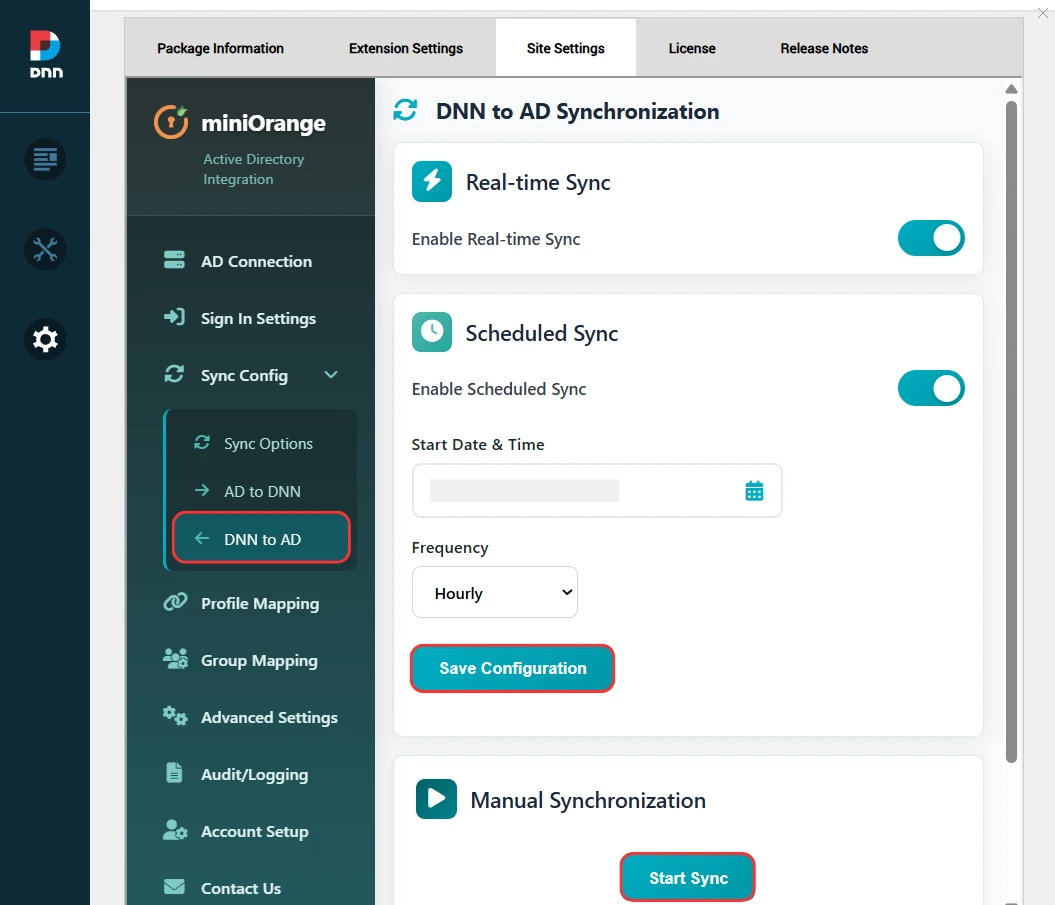Click the miniOrange logo icon
This screenshot has width=1055, height=905.
171,122
